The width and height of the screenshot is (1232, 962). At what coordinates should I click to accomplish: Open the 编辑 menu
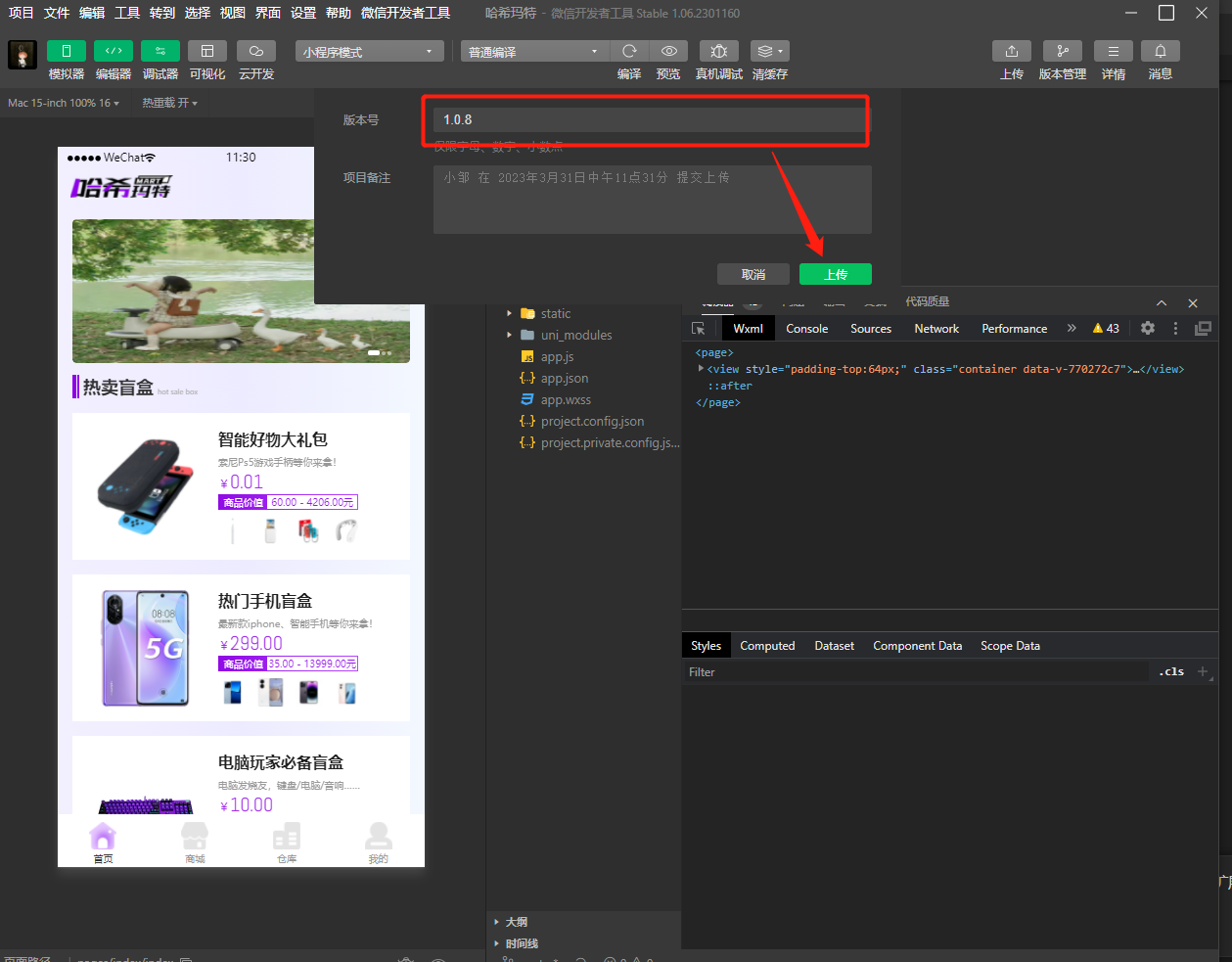pyautogui.click(x=92, y=13)
